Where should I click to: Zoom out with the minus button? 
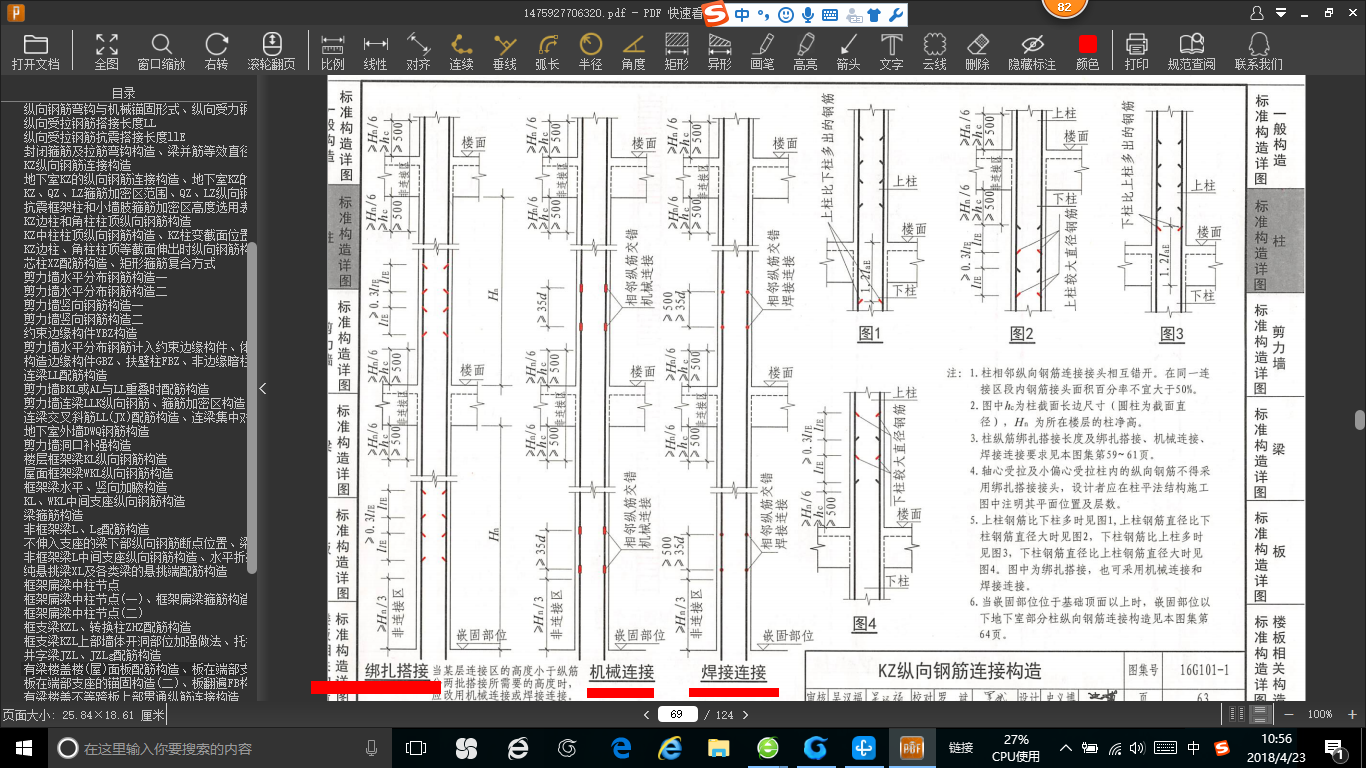pos(1288,714)
